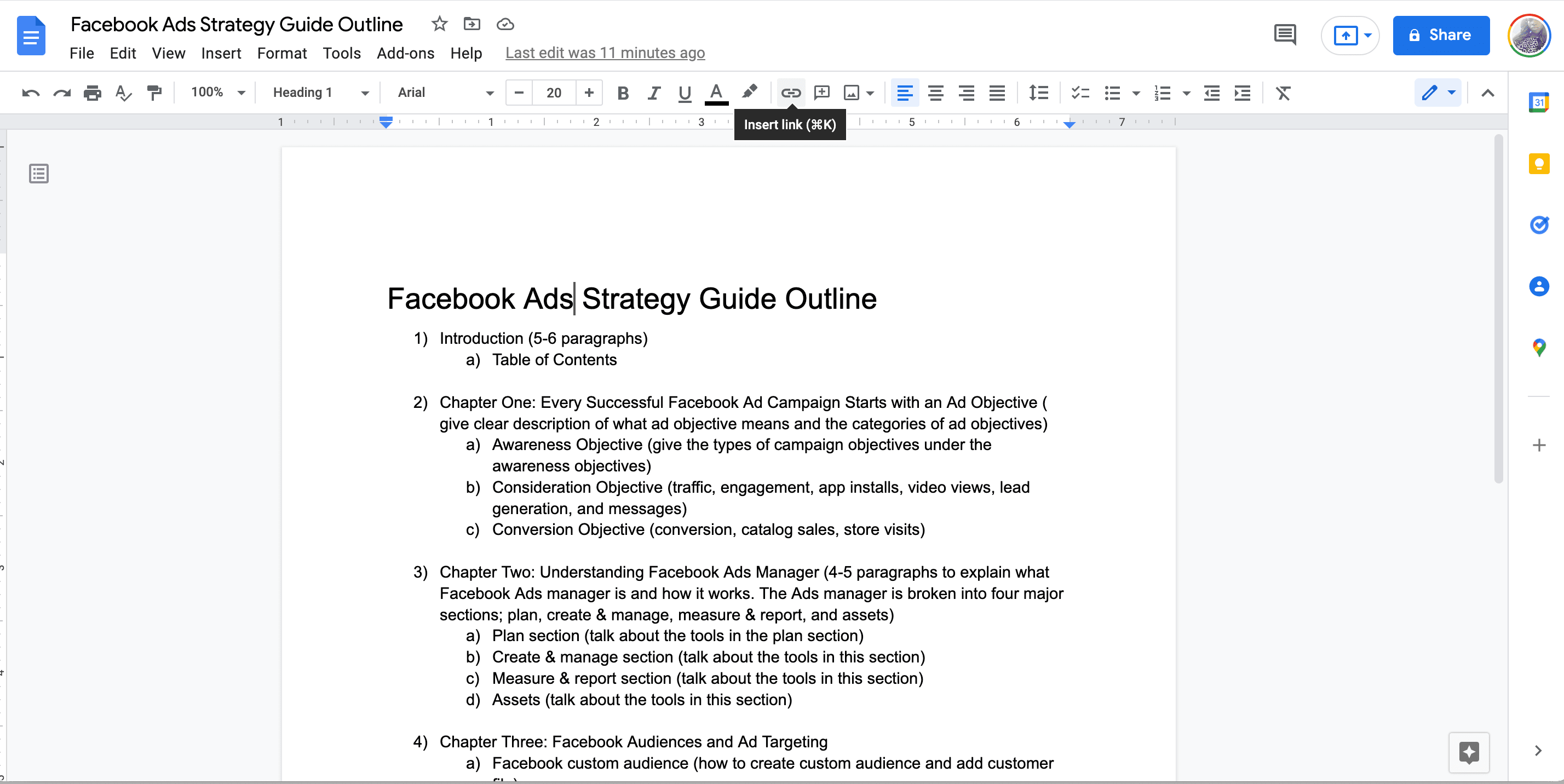Click the Insert image icon
This screenshot has height=784, width=1564.
(x=852, y=93)
